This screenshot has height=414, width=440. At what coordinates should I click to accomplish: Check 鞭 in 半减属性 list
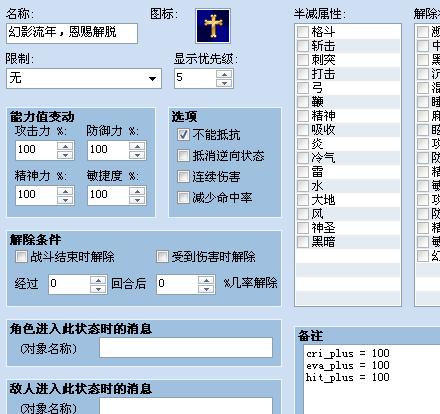[303, 102]
